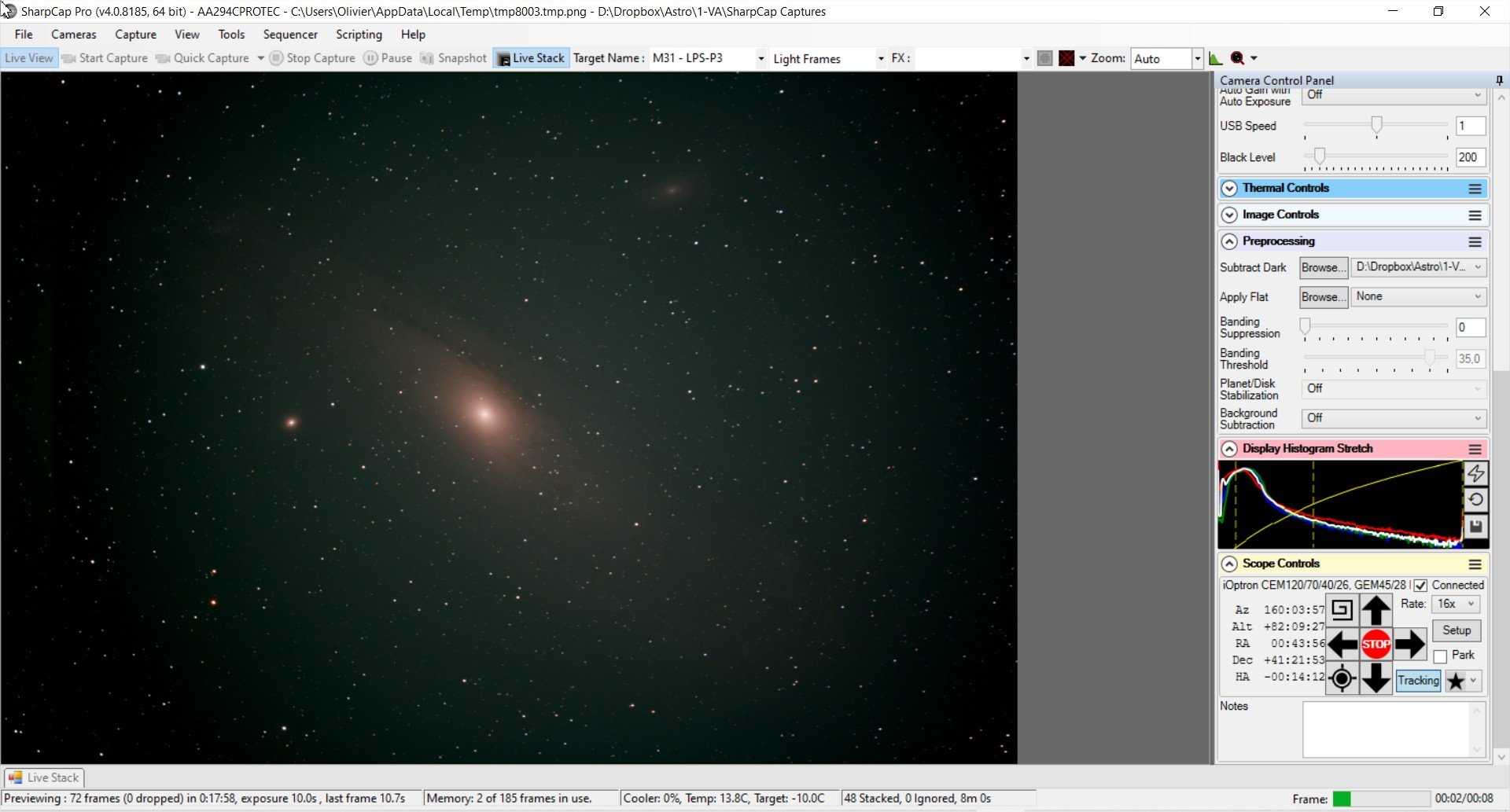Expand the Thermal Controls section
1510x812 pixels.
coord(1229,189)
